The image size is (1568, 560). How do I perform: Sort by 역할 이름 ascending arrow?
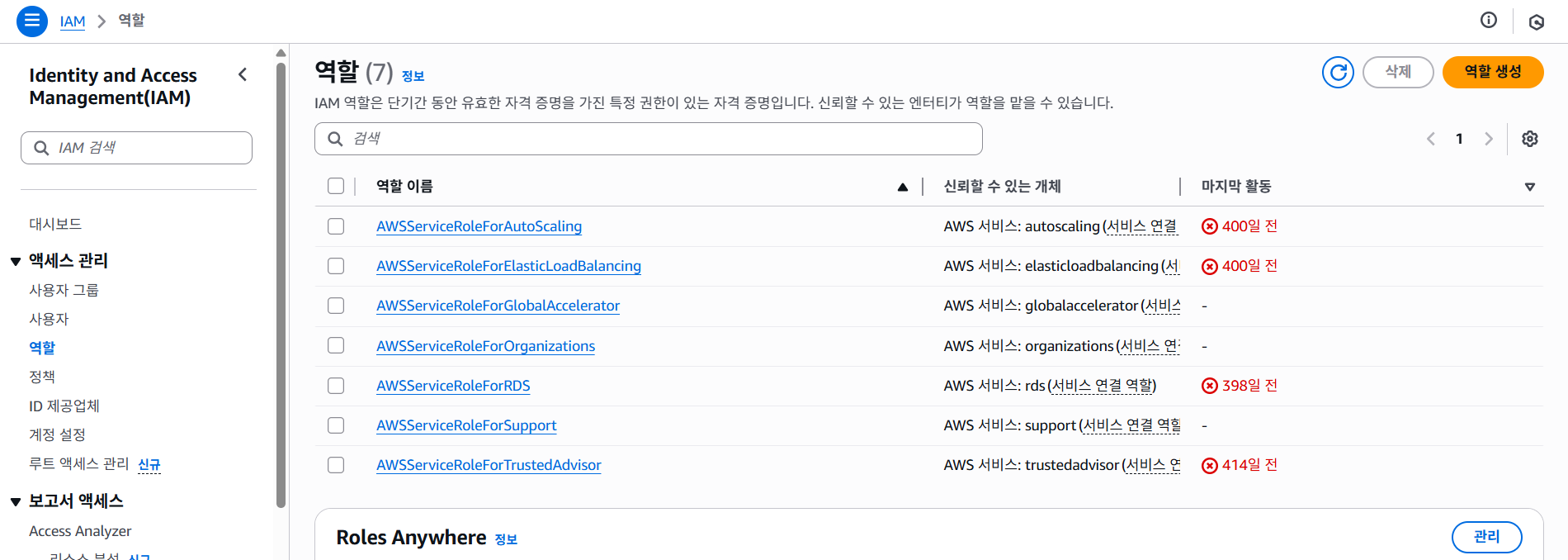[x=903, y=187]
